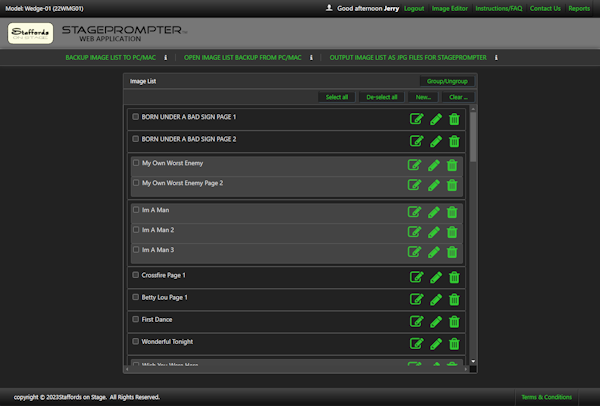The height and width of the screenshot is (406, 600).
Task: Click the Logout link
Action: pyautogui.click(x=414, y=8)
